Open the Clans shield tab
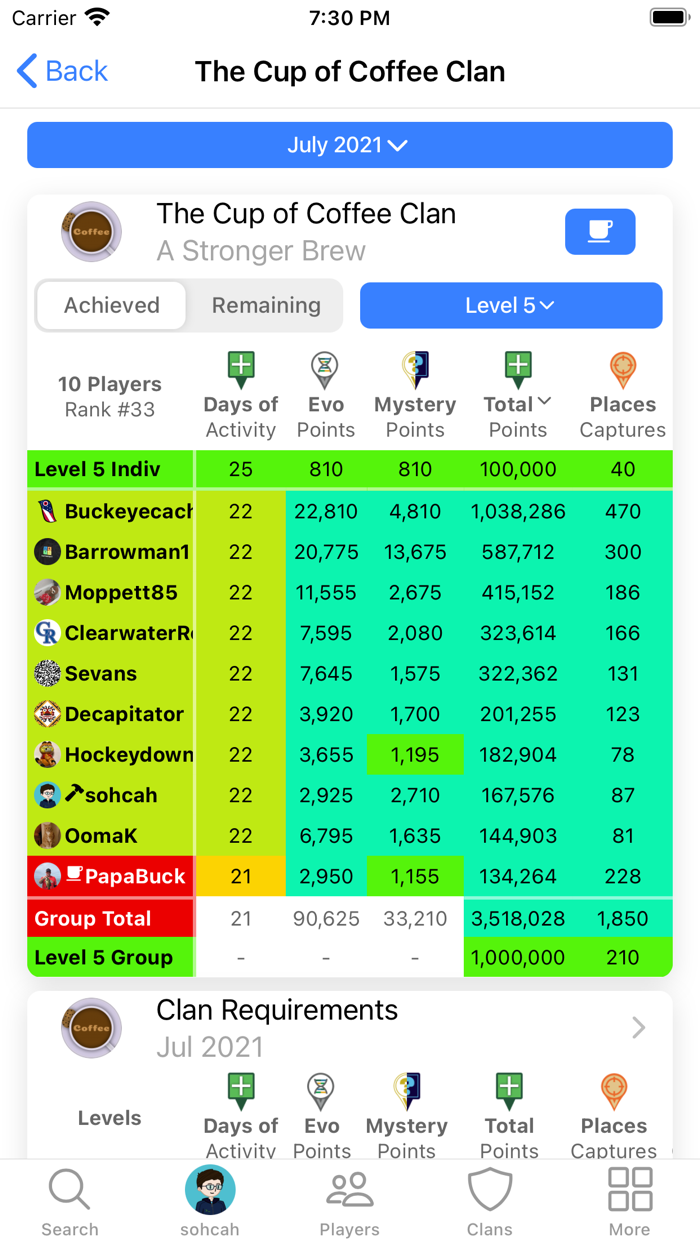The height and width of the screenshot is (1244, 700). point(490,1201)
